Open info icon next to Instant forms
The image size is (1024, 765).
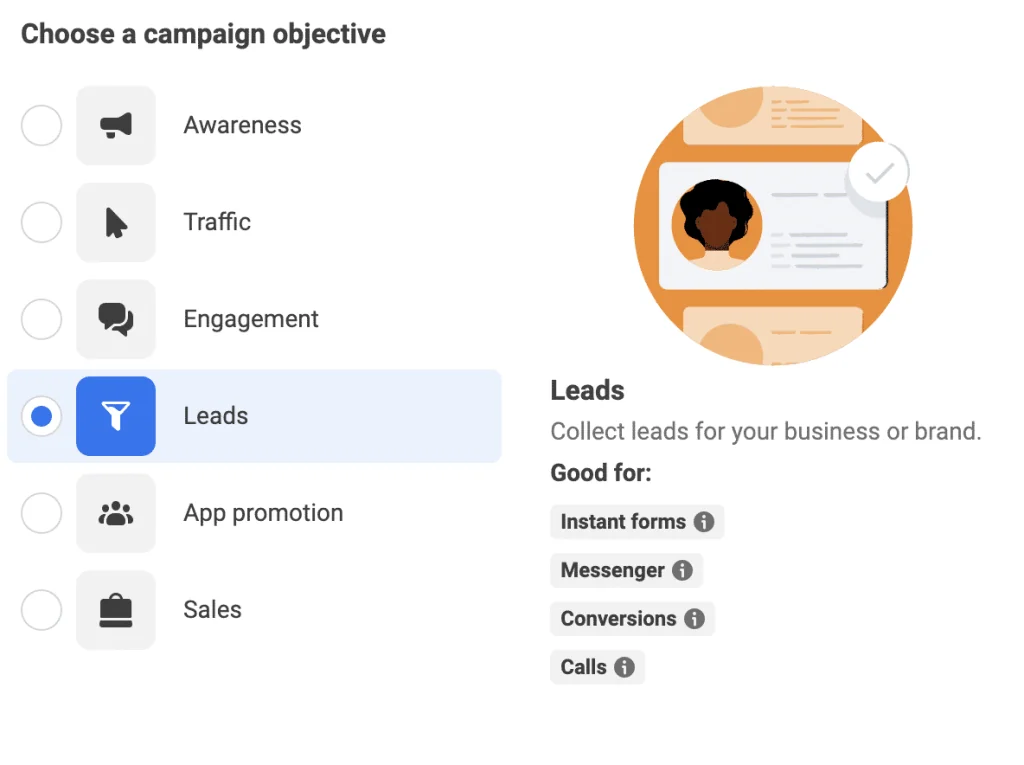click(703, 521)
